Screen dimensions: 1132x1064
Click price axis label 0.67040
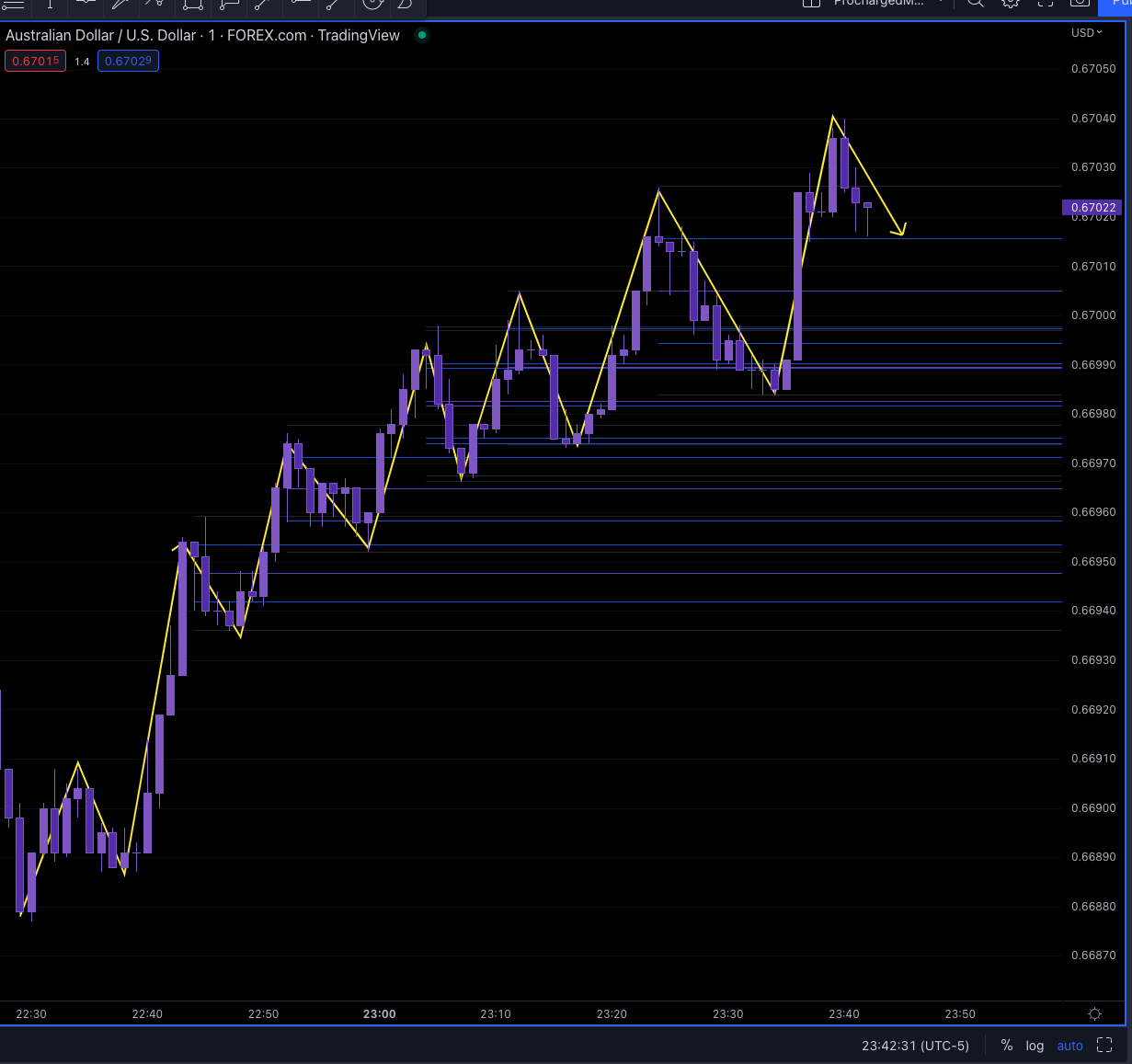[x=1093, y=119]
